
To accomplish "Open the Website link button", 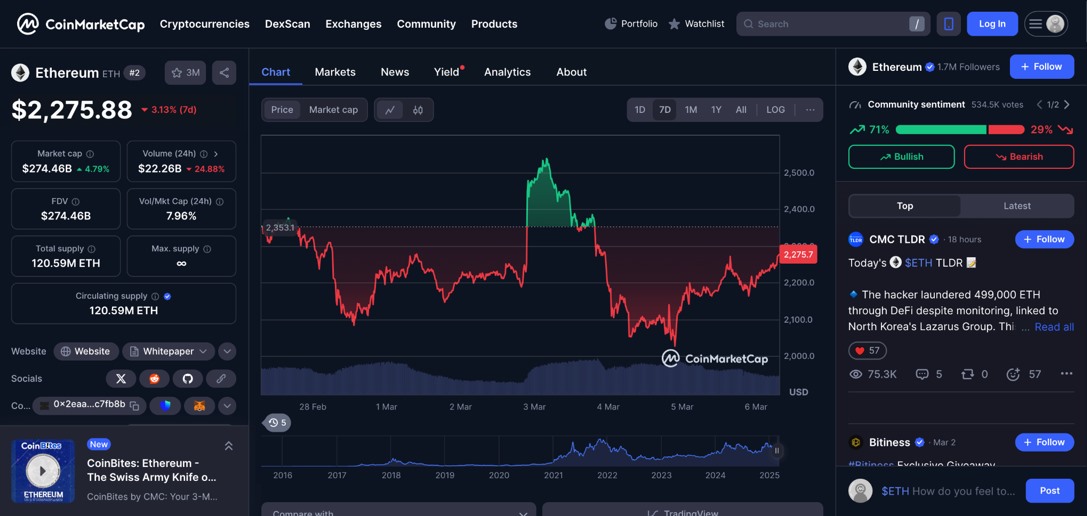I will click(x=86, y=352).
